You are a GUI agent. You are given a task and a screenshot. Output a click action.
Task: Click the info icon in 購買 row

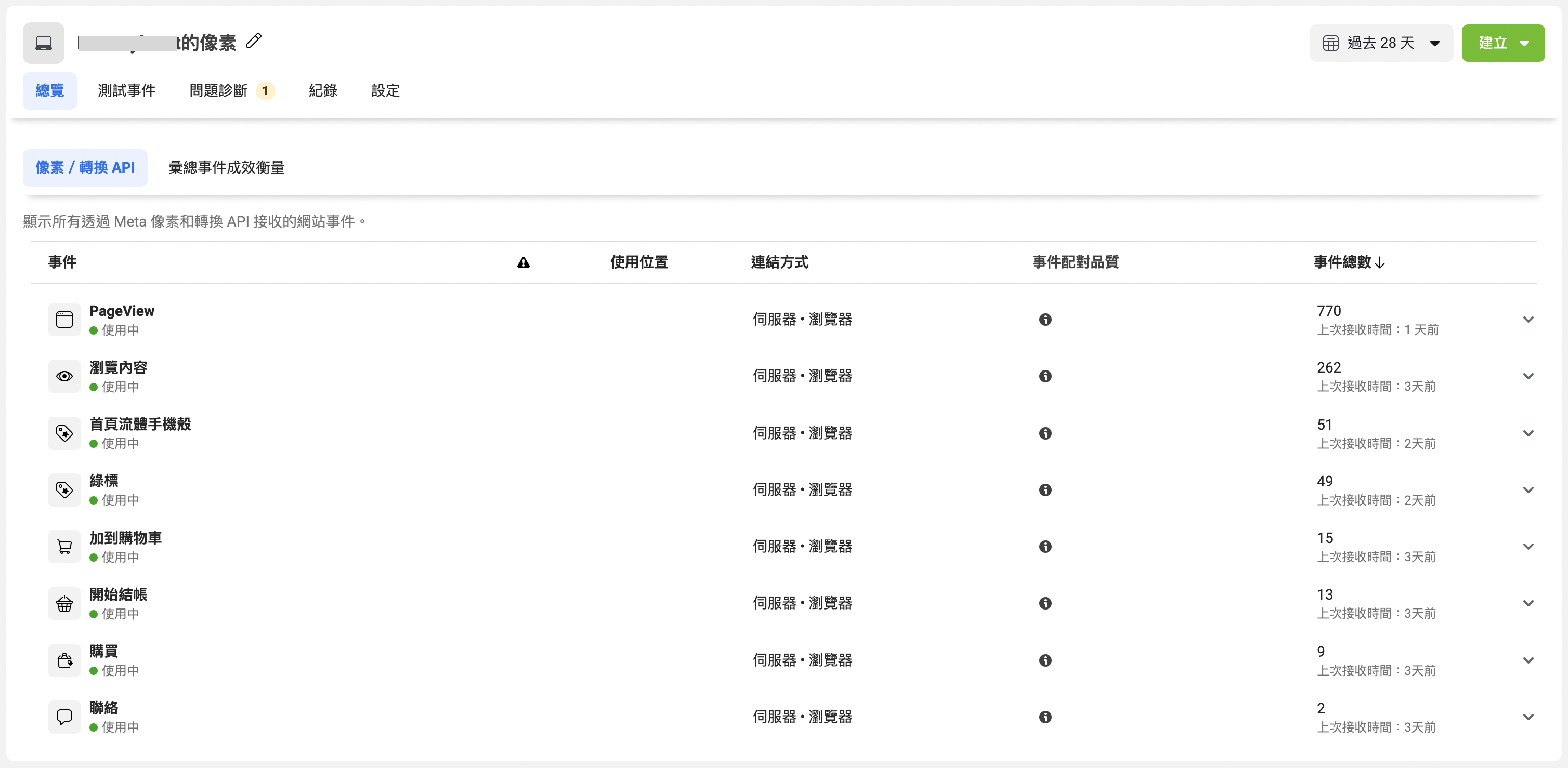1045,660
